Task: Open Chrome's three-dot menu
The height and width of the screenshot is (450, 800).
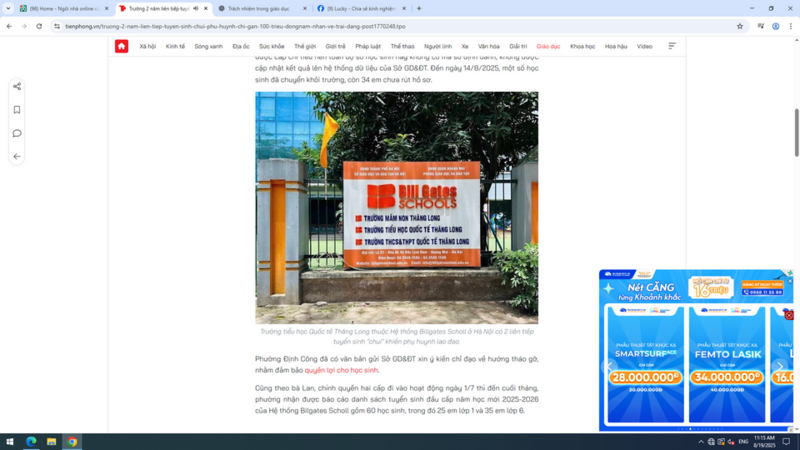Action: [790, 27]
